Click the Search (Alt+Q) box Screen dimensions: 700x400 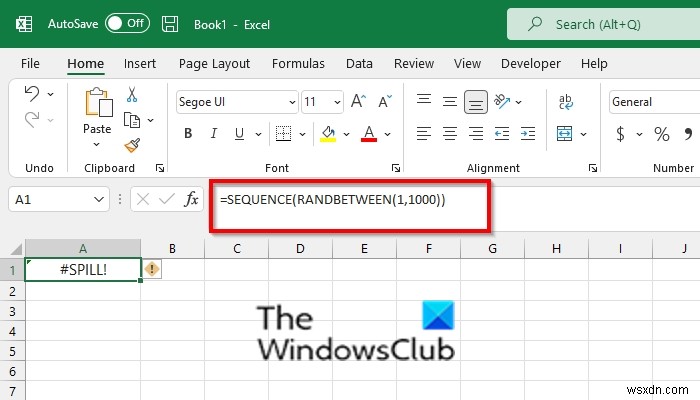[603, 24]
